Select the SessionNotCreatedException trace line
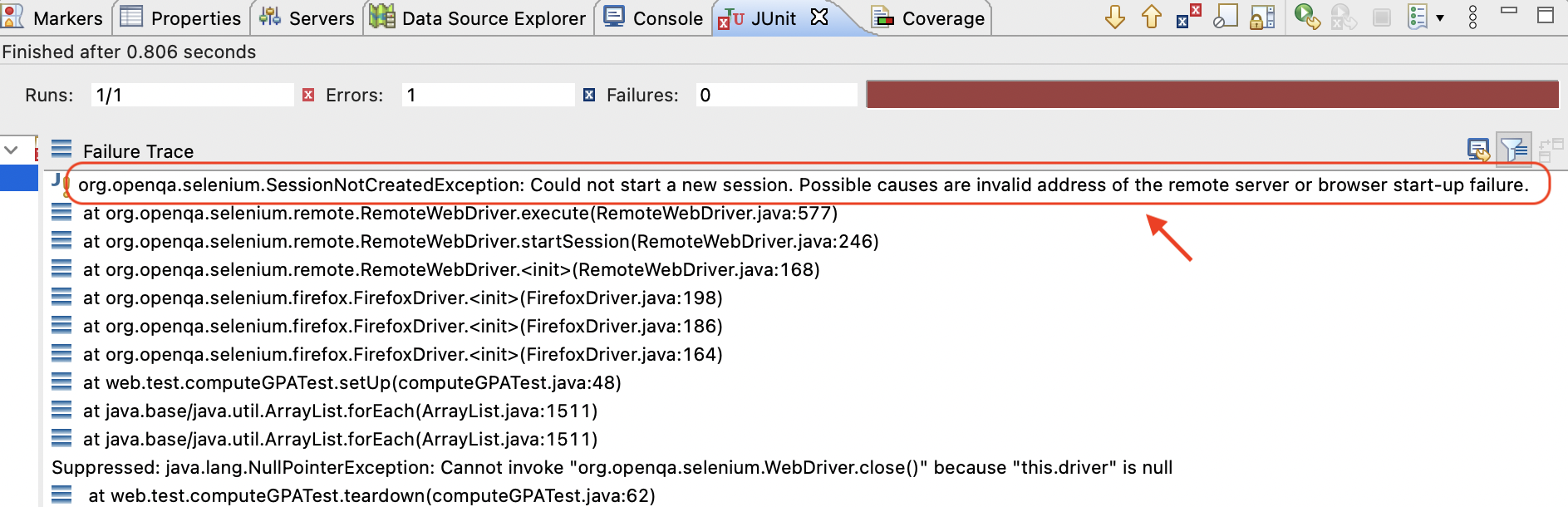The image size is (1568, 507). 803,185
